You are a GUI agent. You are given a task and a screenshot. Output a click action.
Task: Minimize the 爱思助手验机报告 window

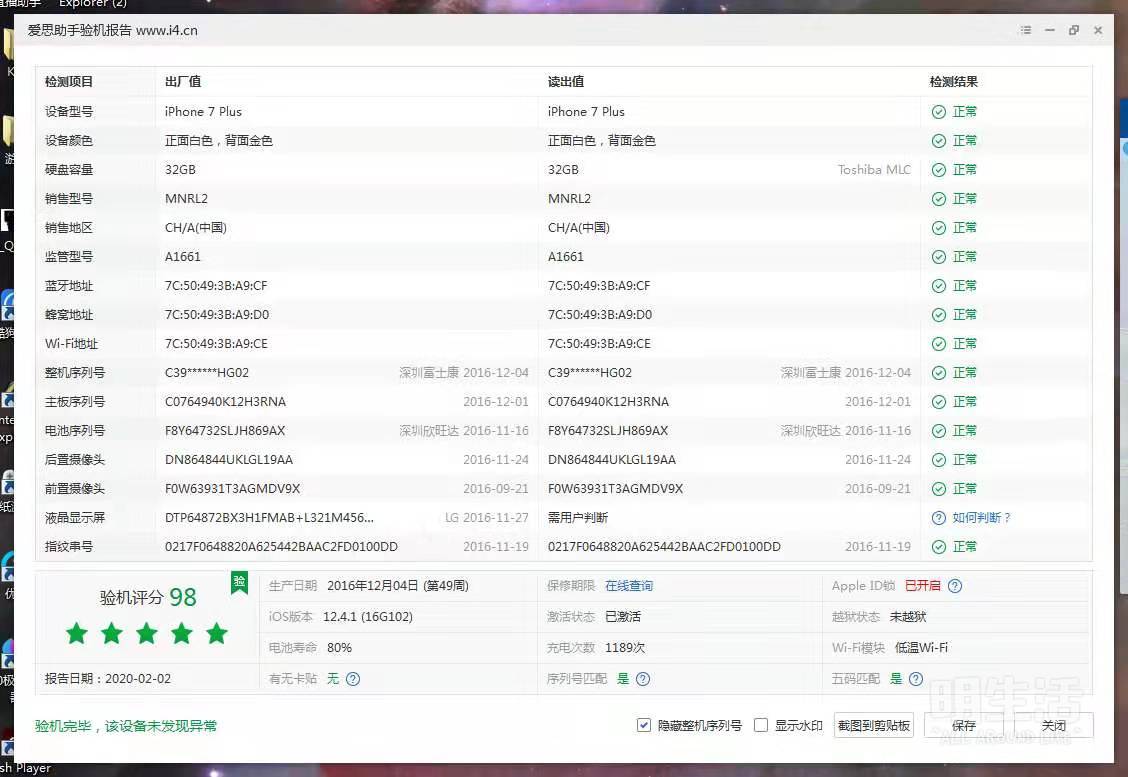(x=1050, y=30)
